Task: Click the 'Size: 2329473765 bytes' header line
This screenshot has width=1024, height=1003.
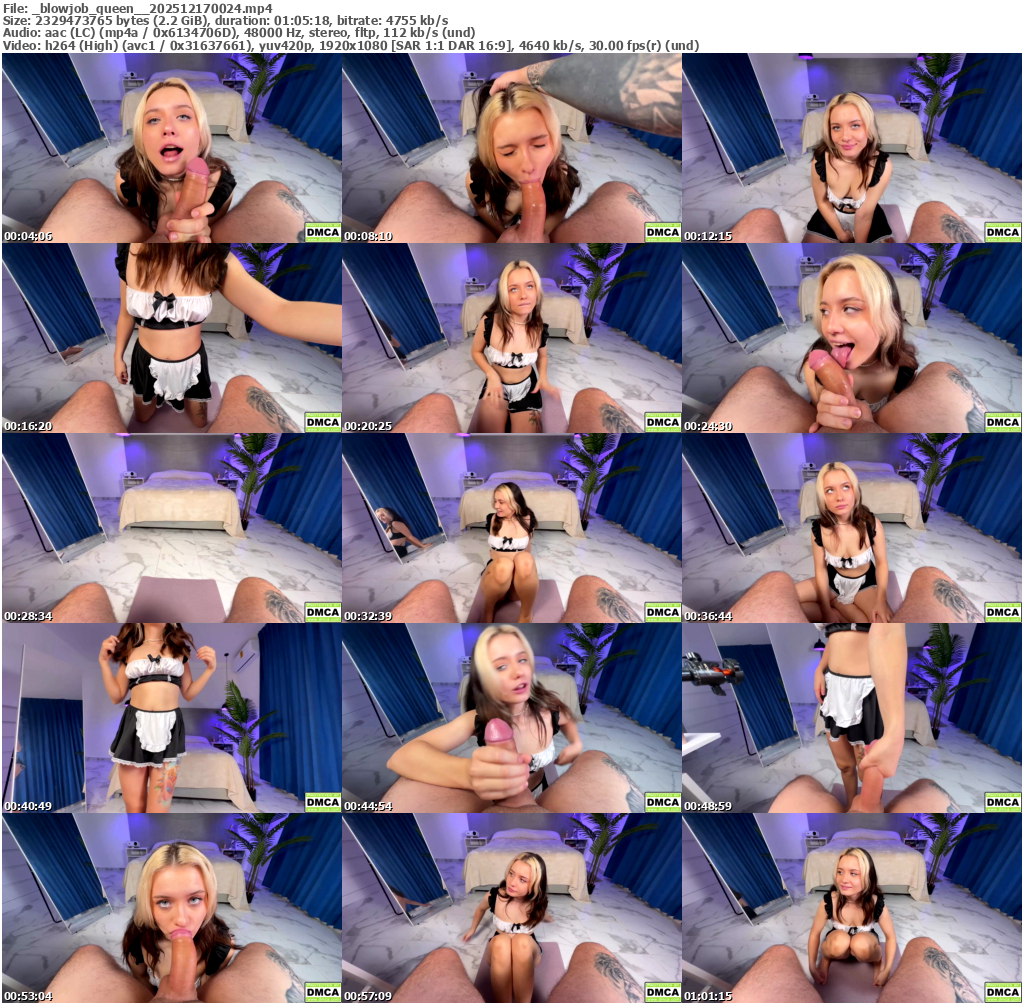Action: click(225, 20)
